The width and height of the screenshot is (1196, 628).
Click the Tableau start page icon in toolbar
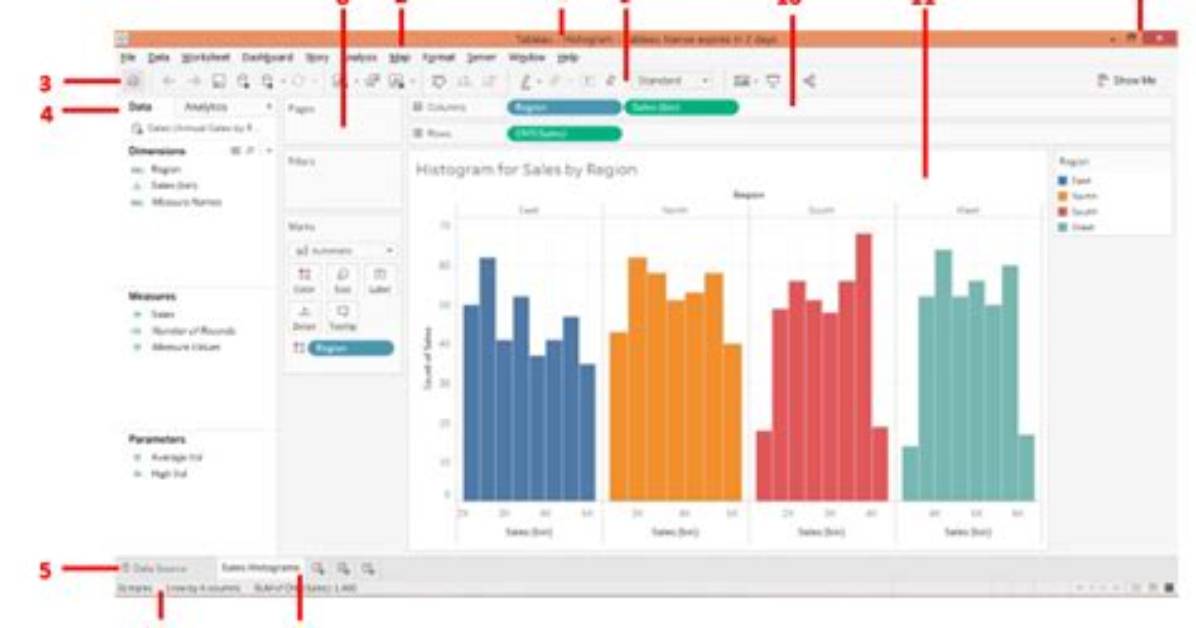pos(133,81)
